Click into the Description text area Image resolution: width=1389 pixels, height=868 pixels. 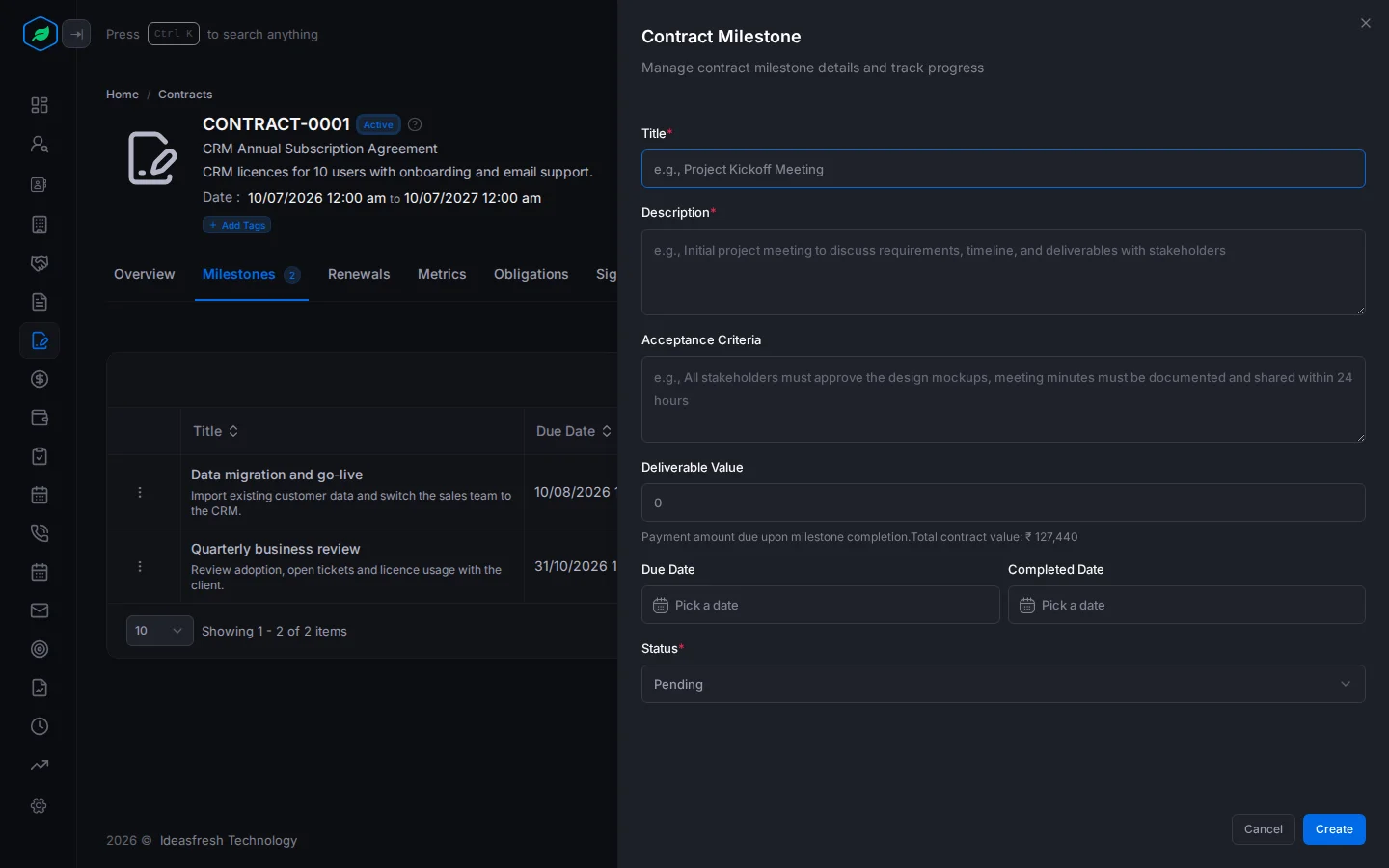1003,272
